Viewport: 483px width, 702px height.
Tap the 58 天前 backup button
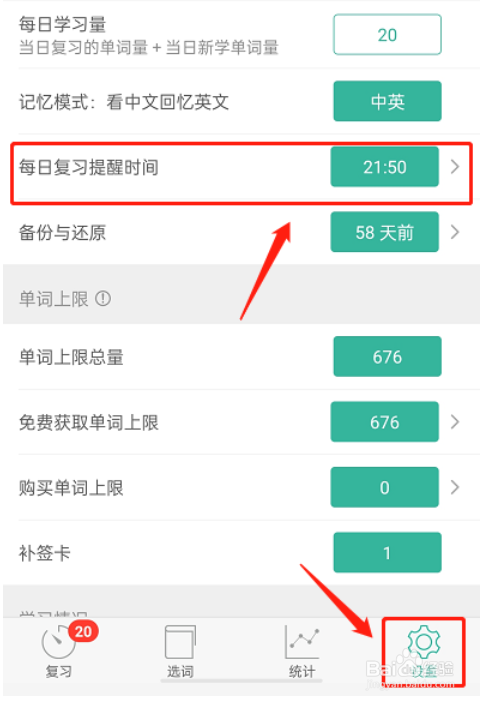click(385, 232)
